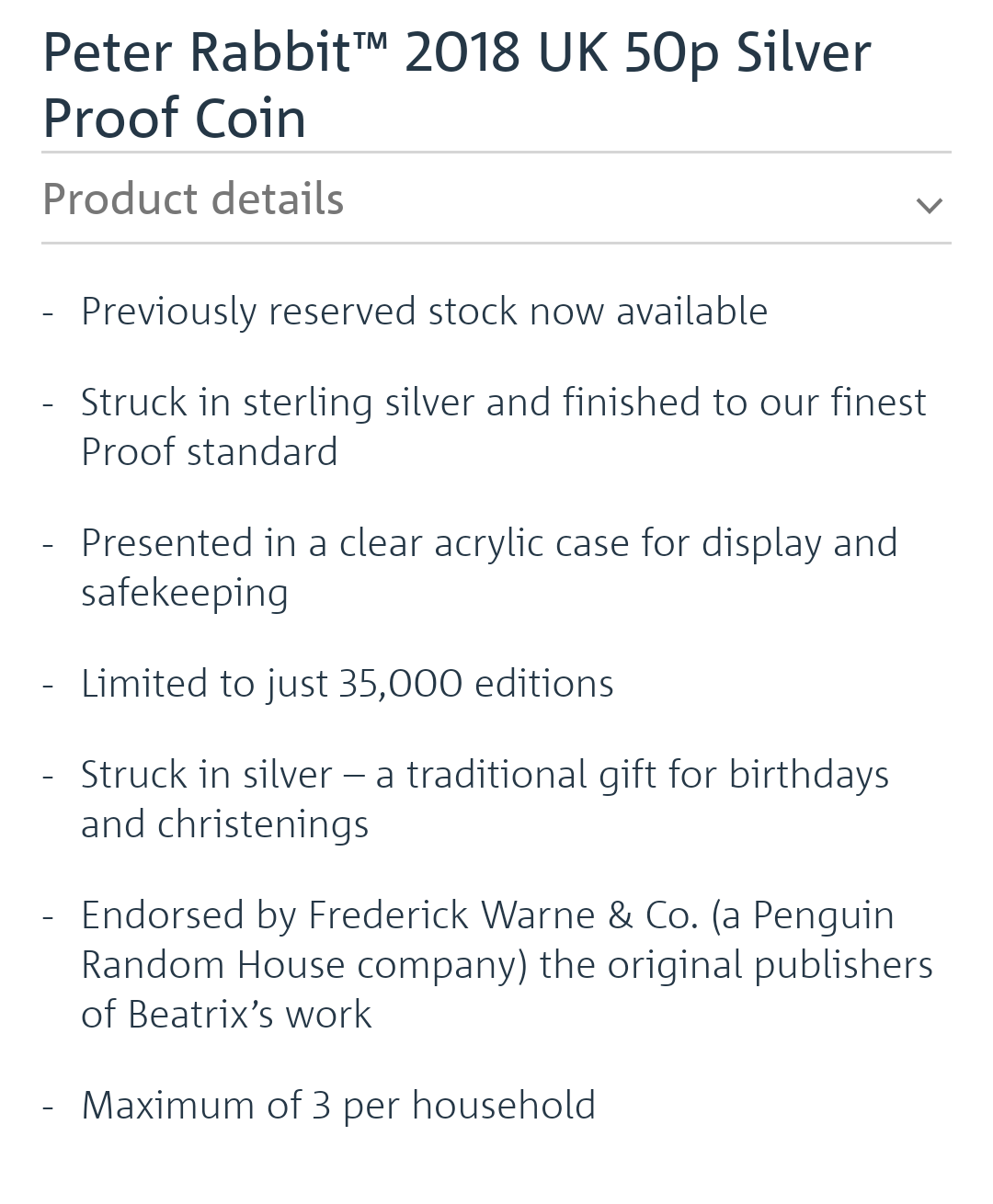Image resolution: width=993 pixels, height=1204 pixels.
Task: Select the 'traditional gift for birthdays' bullet
Action: (485, 800)
